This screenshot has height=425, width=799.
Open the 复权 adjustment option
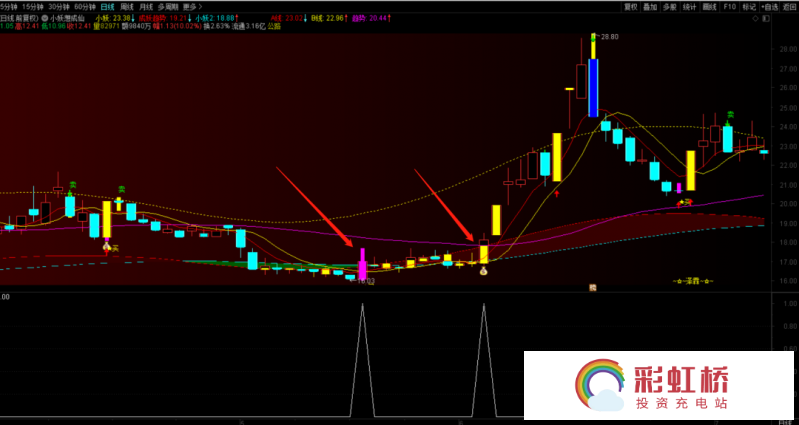point(631,7)
